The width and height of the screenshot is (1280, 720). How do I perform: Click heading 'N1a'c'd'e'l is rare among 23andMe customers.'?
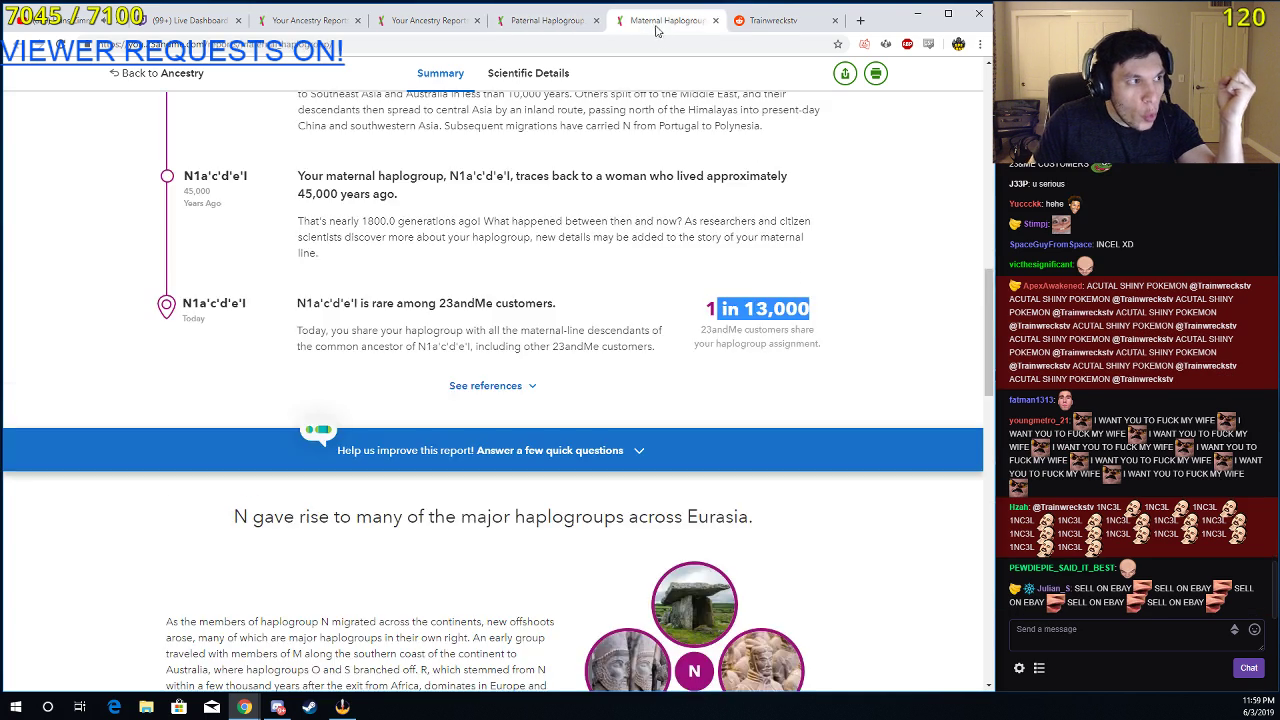pyautogui.click(x=426, y=303)
